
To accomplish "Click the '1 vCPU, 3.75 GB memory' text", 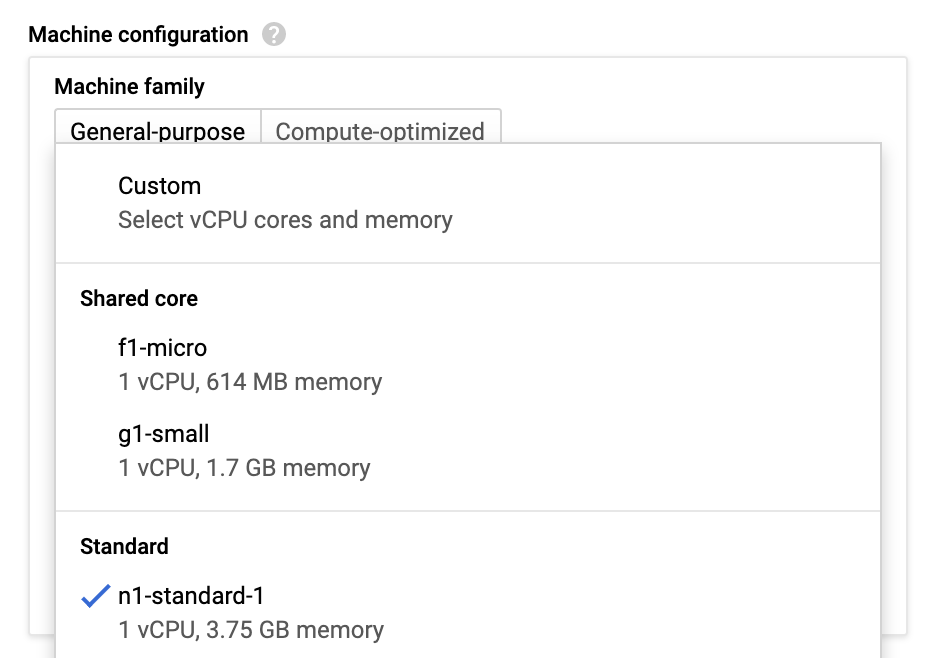I will 251,630.
